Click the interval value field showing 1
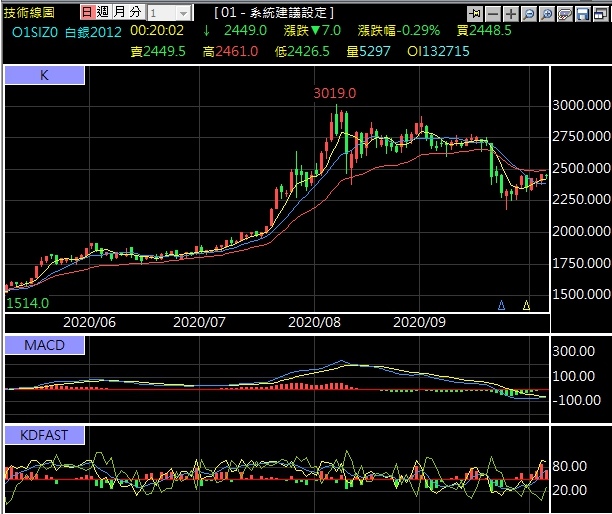This screenshot has height=514, width=612. tap(162, 14)
